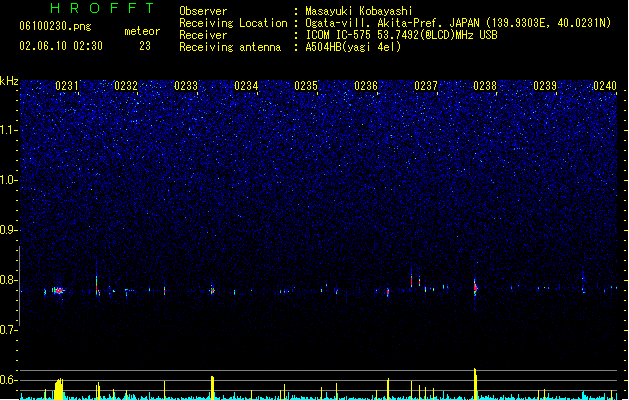Click the Observer field label
This screenshot has height=400, width=629.
click(203, 11)
